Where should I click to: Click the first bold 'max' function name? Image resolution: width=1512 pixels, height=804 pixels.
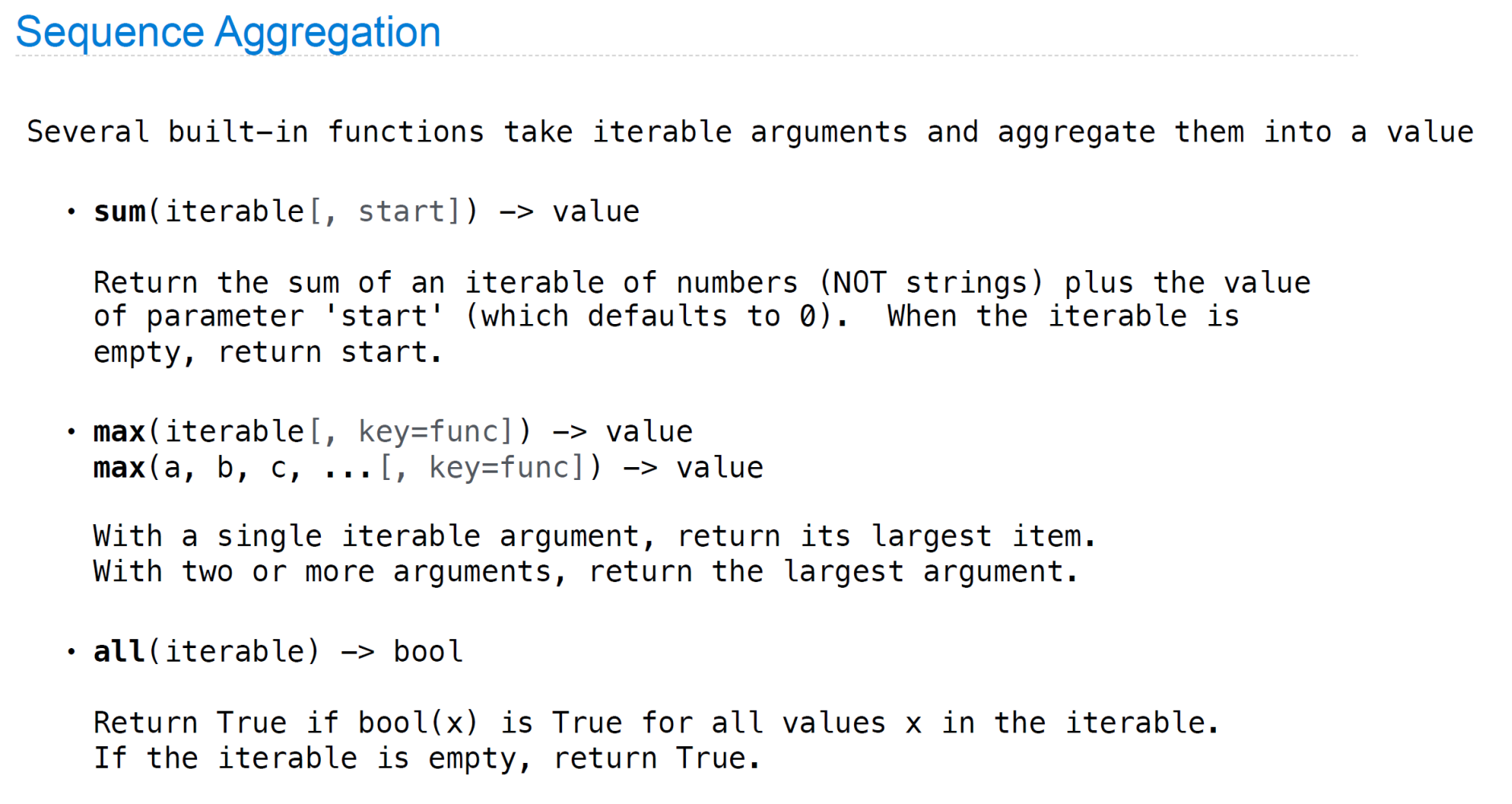(x=120, y=432)
